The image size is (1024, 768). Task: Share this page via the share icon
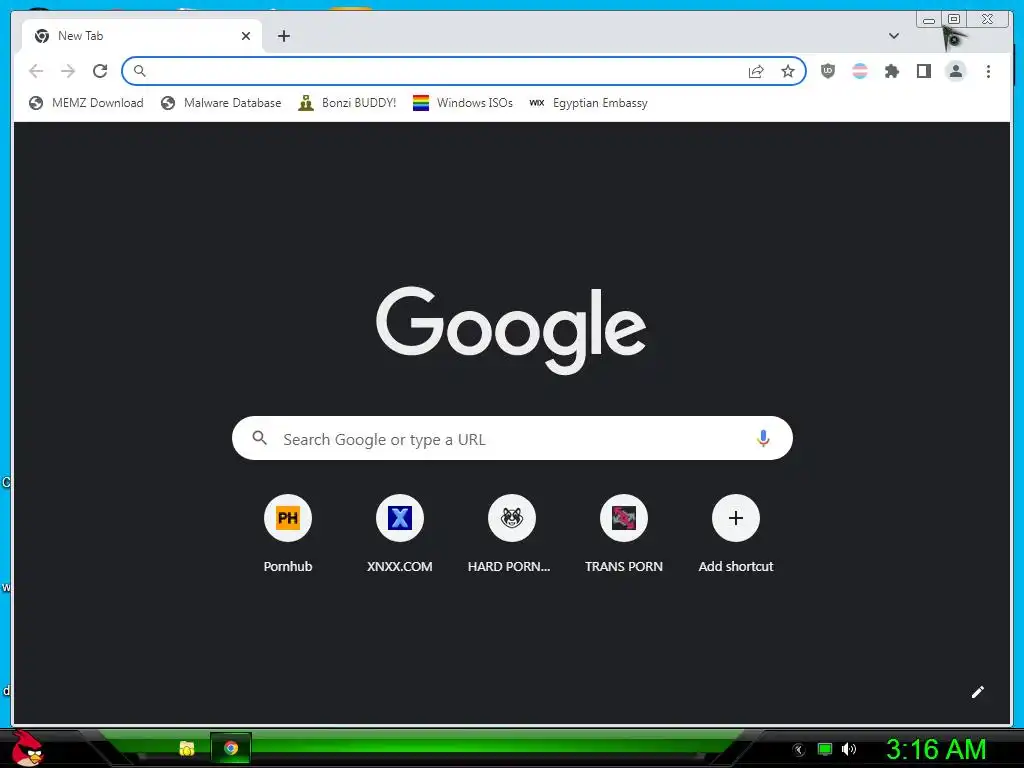tap(756, 71)
